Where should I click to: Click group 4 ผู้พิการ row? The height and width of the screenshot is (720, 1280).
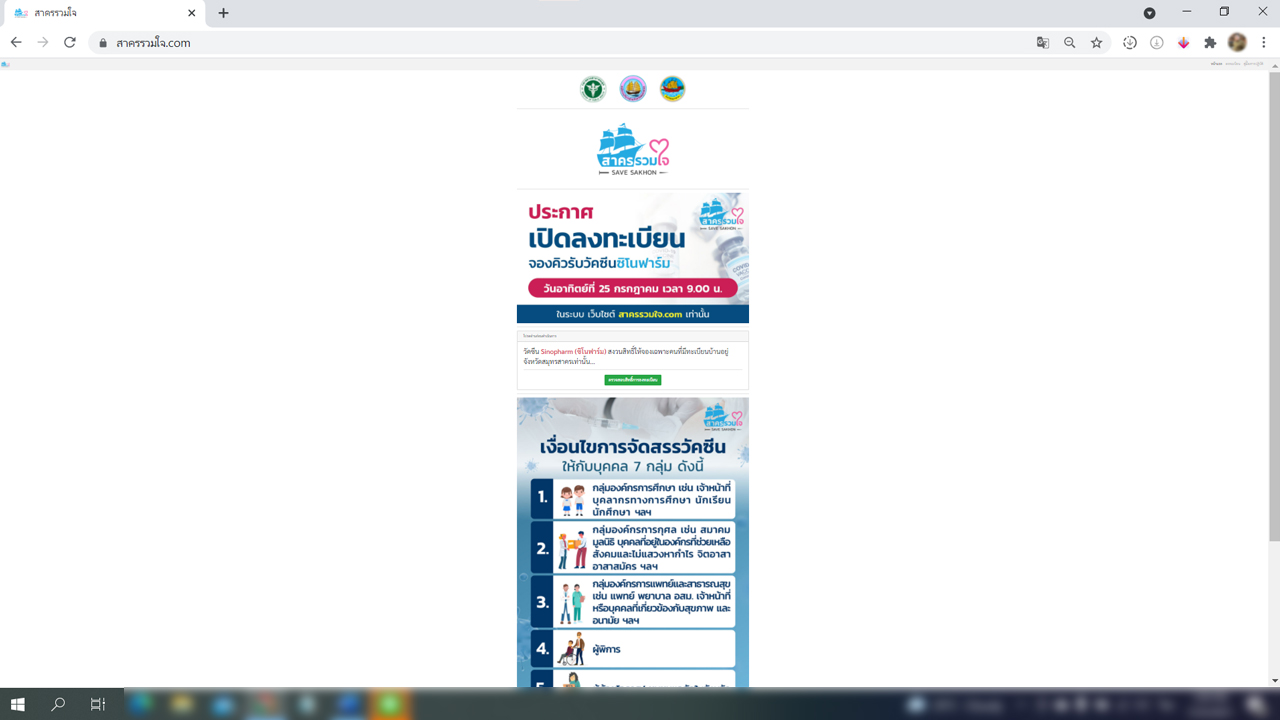633,649
